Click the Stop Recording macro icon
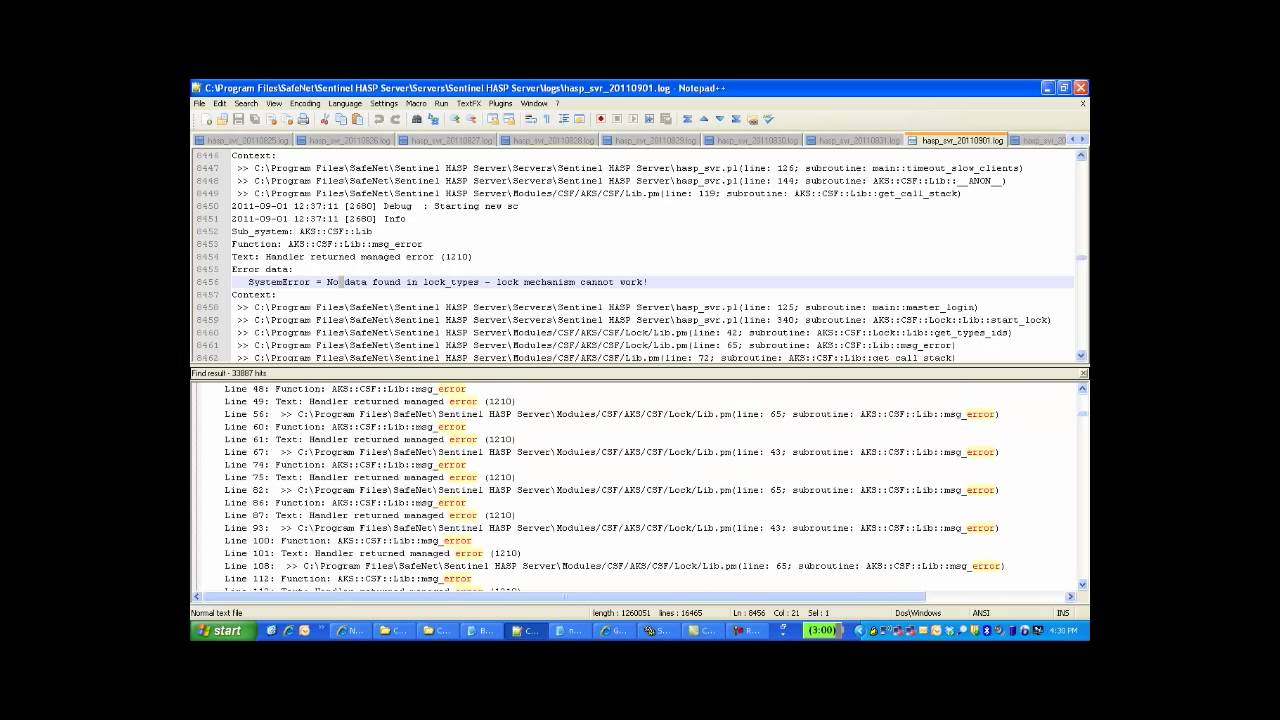 click(617, 119)
